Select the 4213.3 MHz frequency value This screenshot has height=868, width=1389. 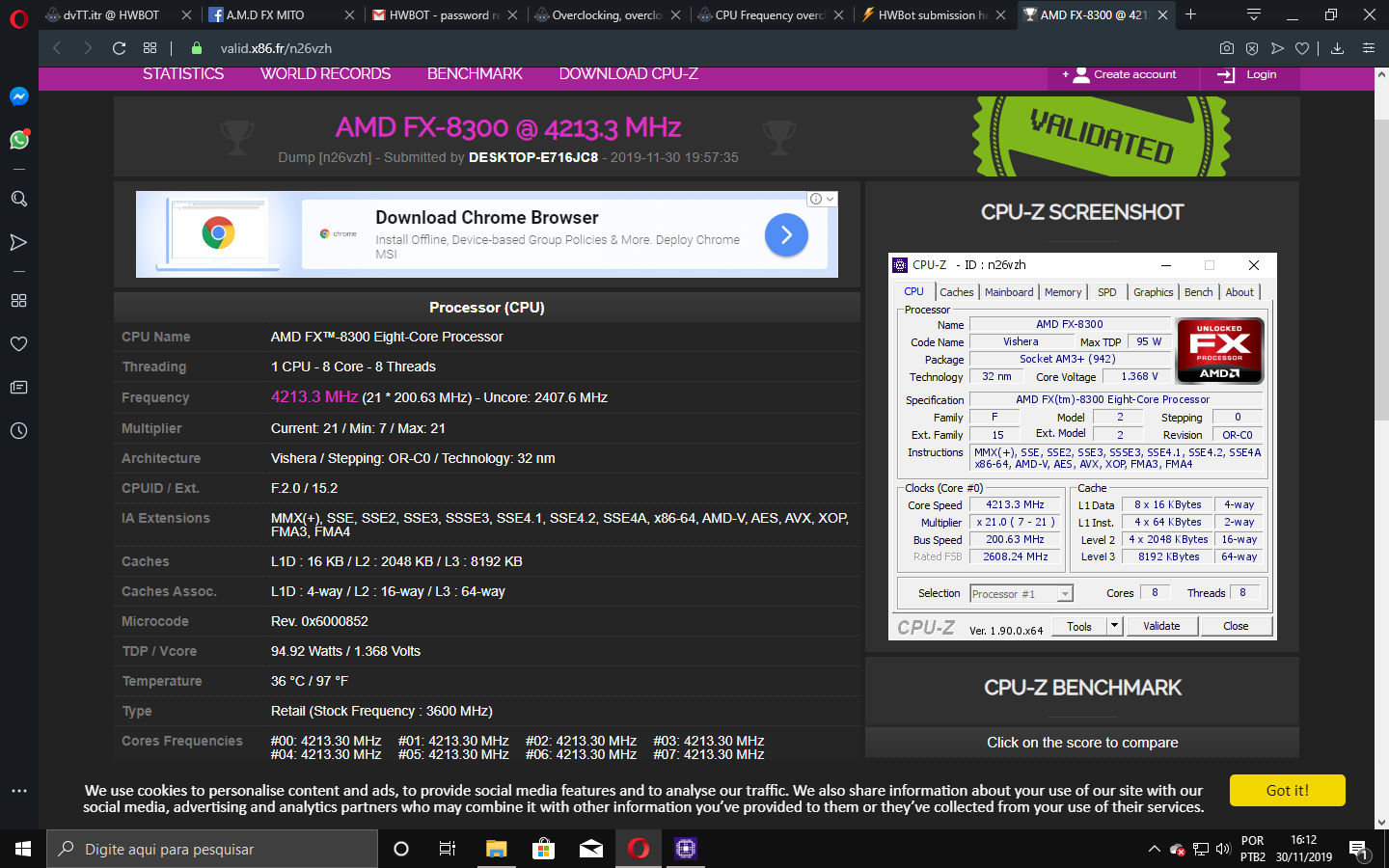click(314, 396)
